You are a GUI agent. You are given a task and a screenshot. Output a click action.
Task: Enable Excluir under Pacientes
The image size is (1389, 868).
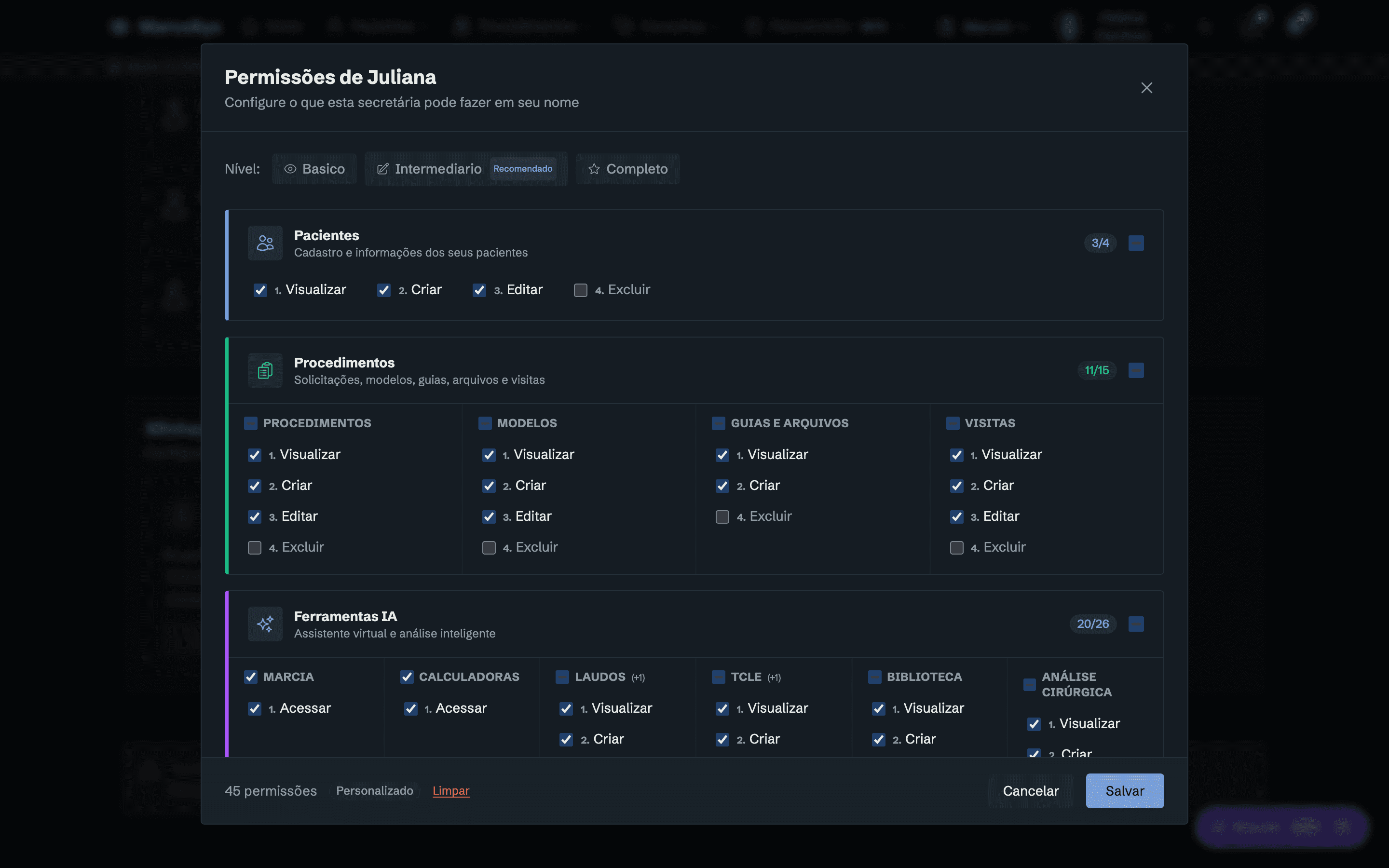(581, 290)
